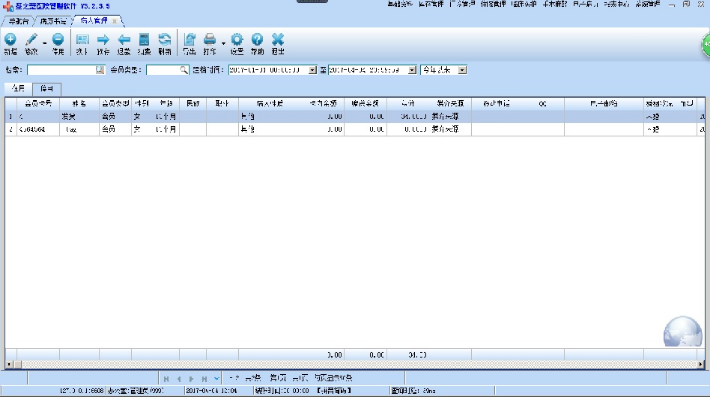Click the QQ column header
Image resolution: width=710 pixels, height=399 pixels.
(x=542, y=104)
